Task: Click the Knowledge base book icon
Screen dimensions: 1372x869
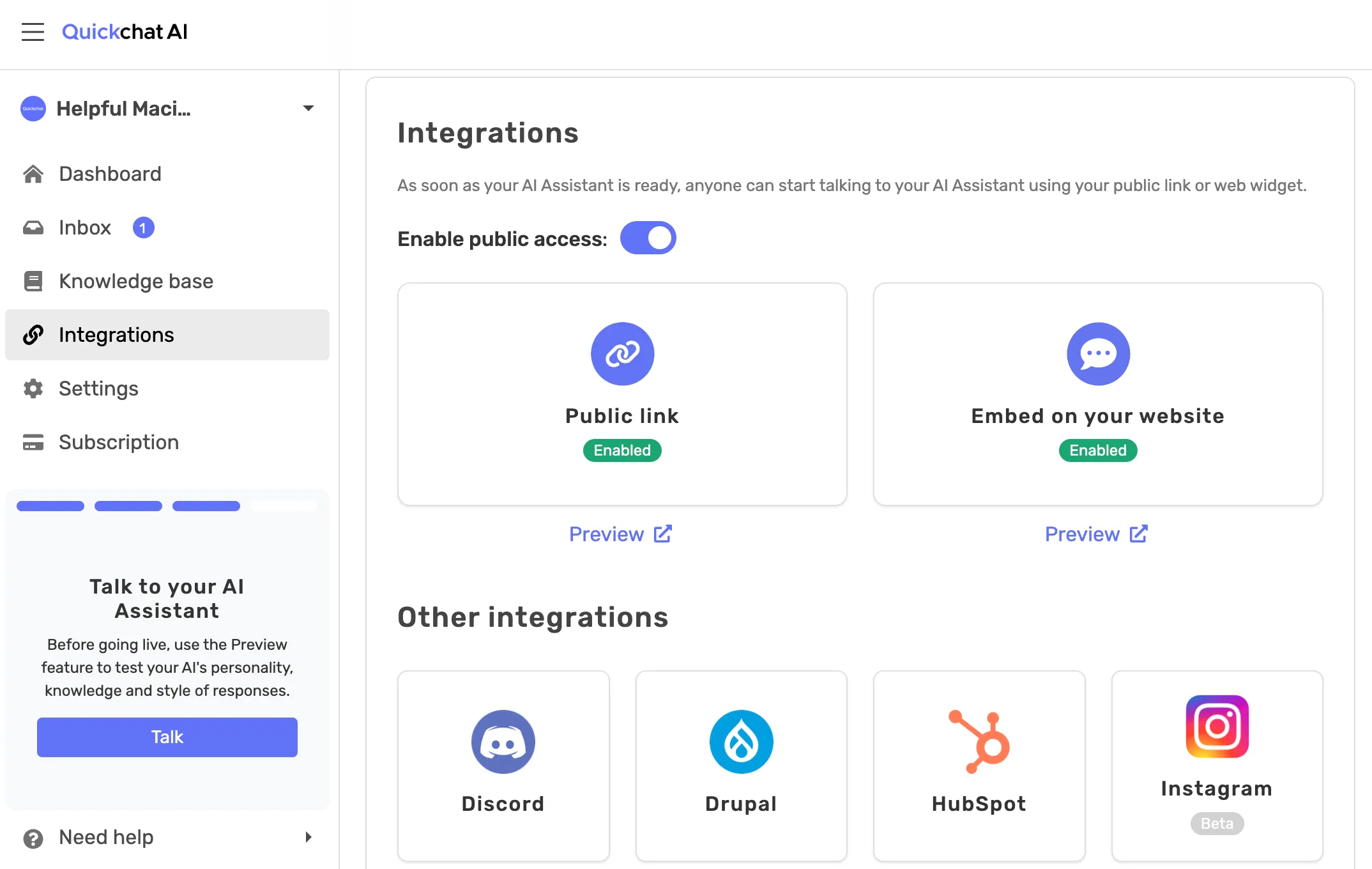Action: pyautogui.click(x=33, y=281)
